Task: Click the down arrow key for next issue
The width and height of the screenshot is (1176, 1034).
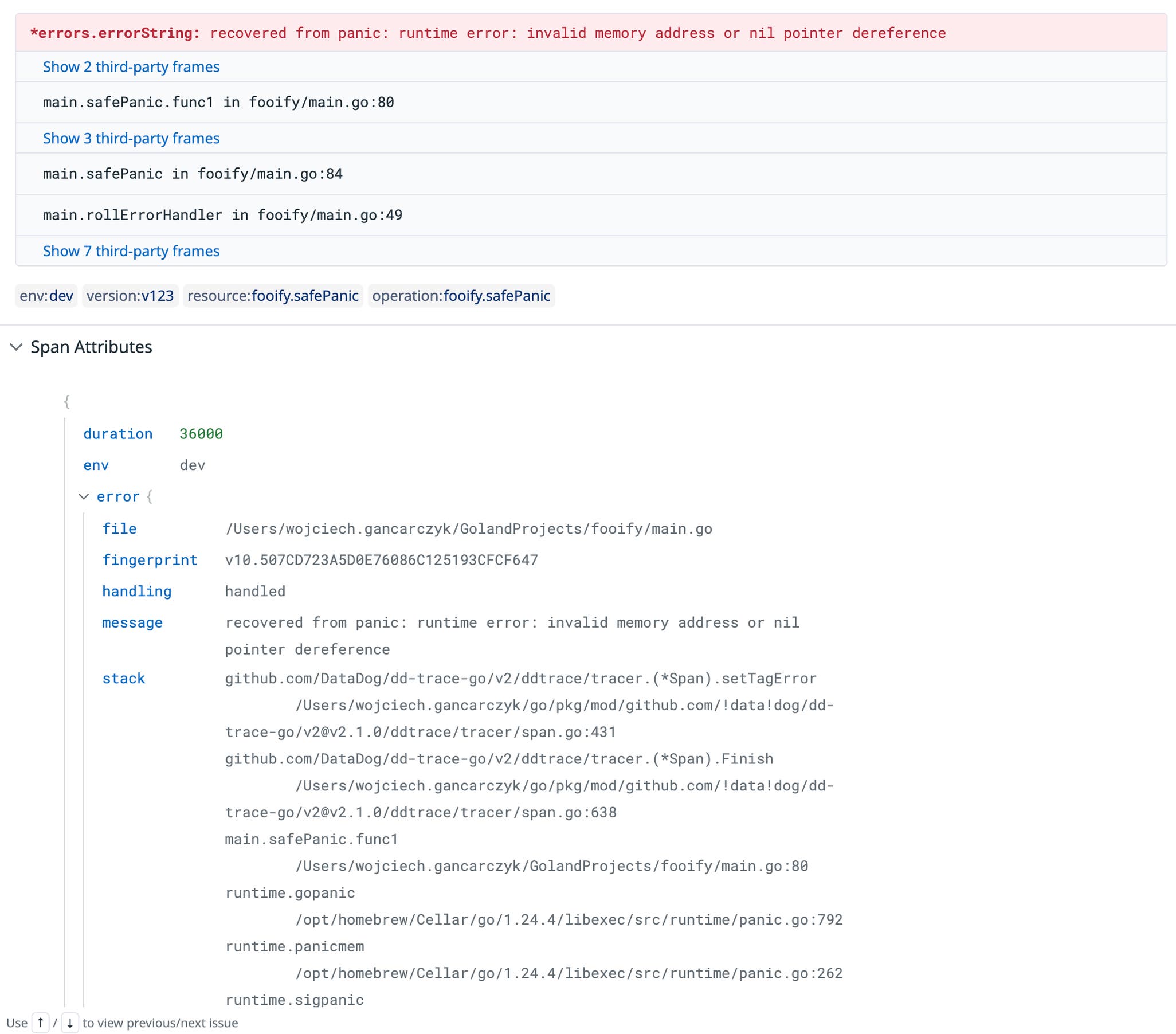Action: [x=69, y=1023]
